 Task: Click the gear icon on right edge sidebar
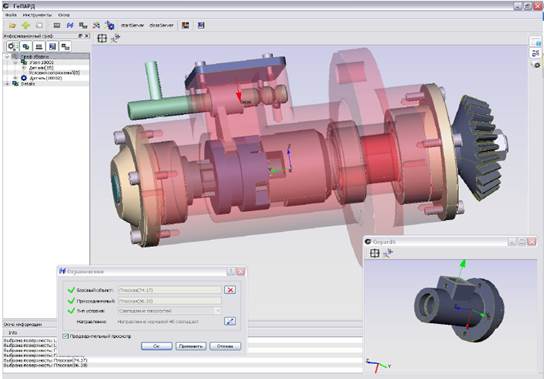[537, 65]
